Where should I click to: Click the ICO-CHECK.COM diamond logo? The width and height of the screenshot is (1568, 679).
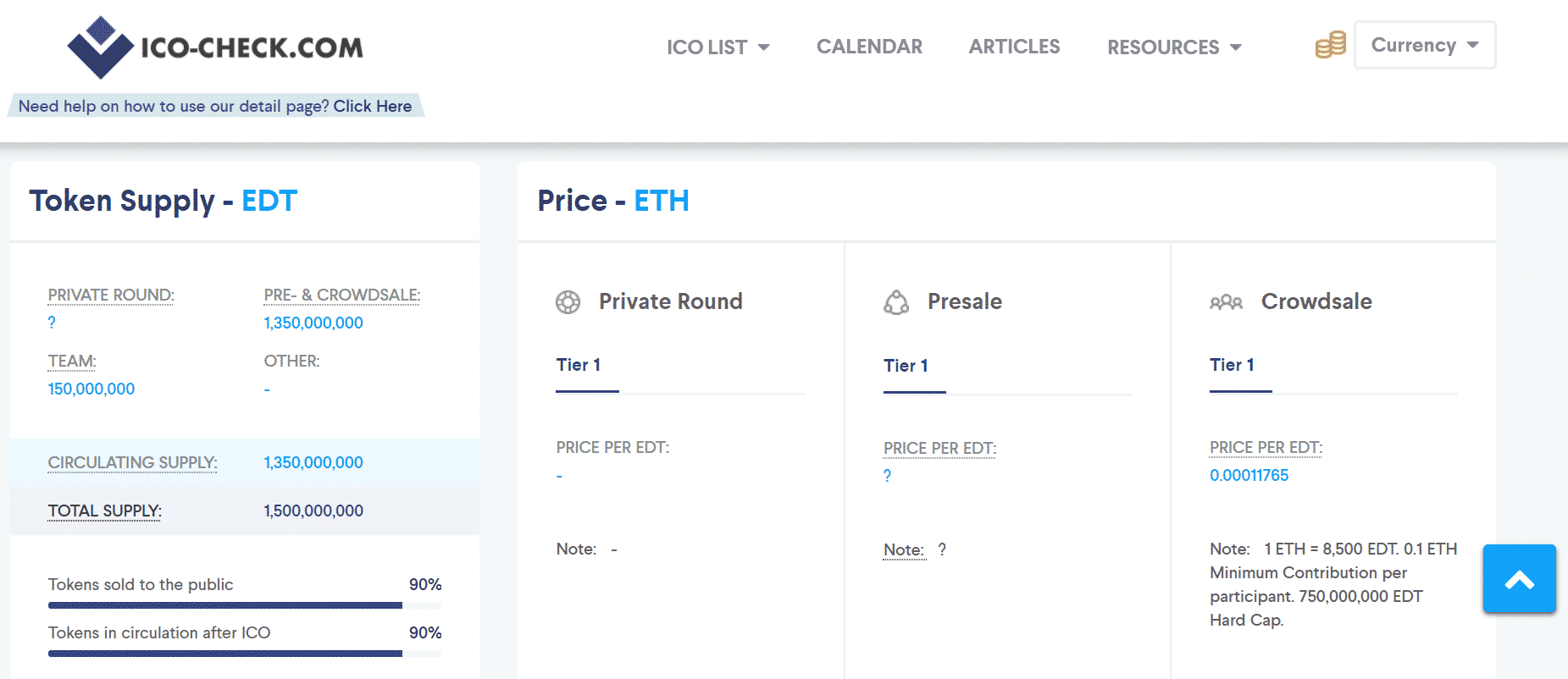[101, 47]
